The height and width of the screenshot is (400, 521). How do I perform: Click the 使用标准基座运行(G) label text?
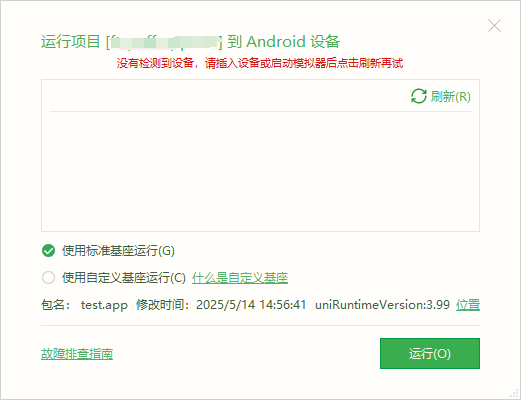[118, 251]
